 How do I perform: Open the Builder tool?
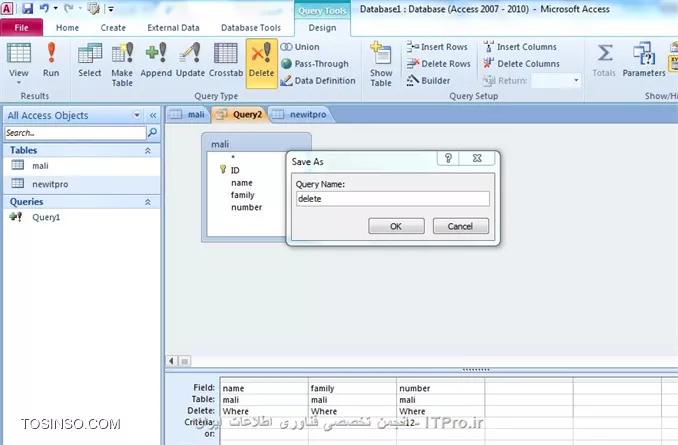pyautogui.click(x=428, y=81)
